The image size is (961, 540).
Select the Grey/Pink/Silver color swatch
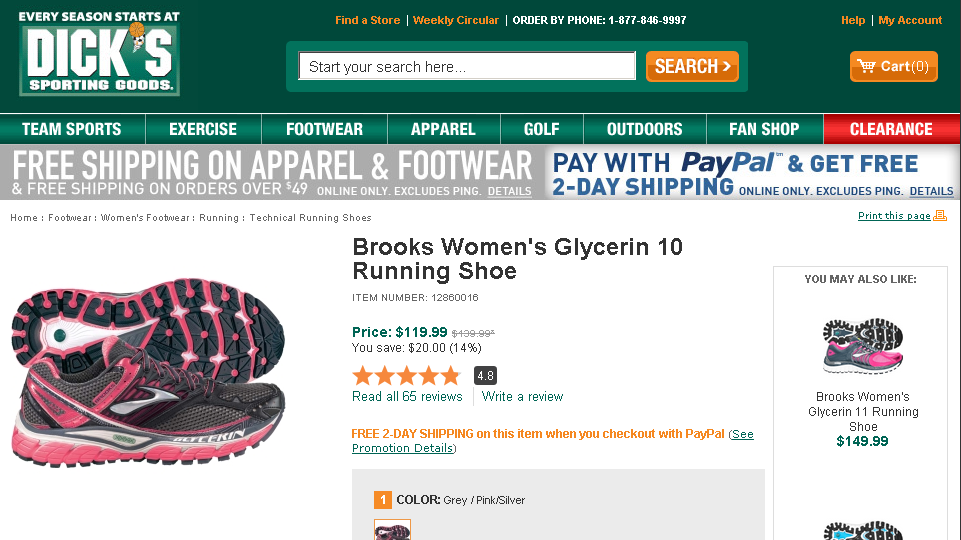(392, 530)
